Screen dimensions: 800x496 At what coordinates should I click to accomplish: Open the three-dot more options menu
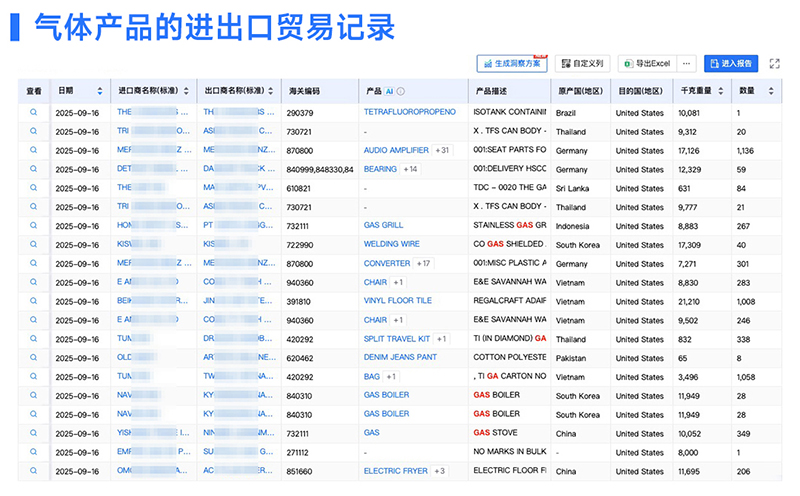(686, 63)
